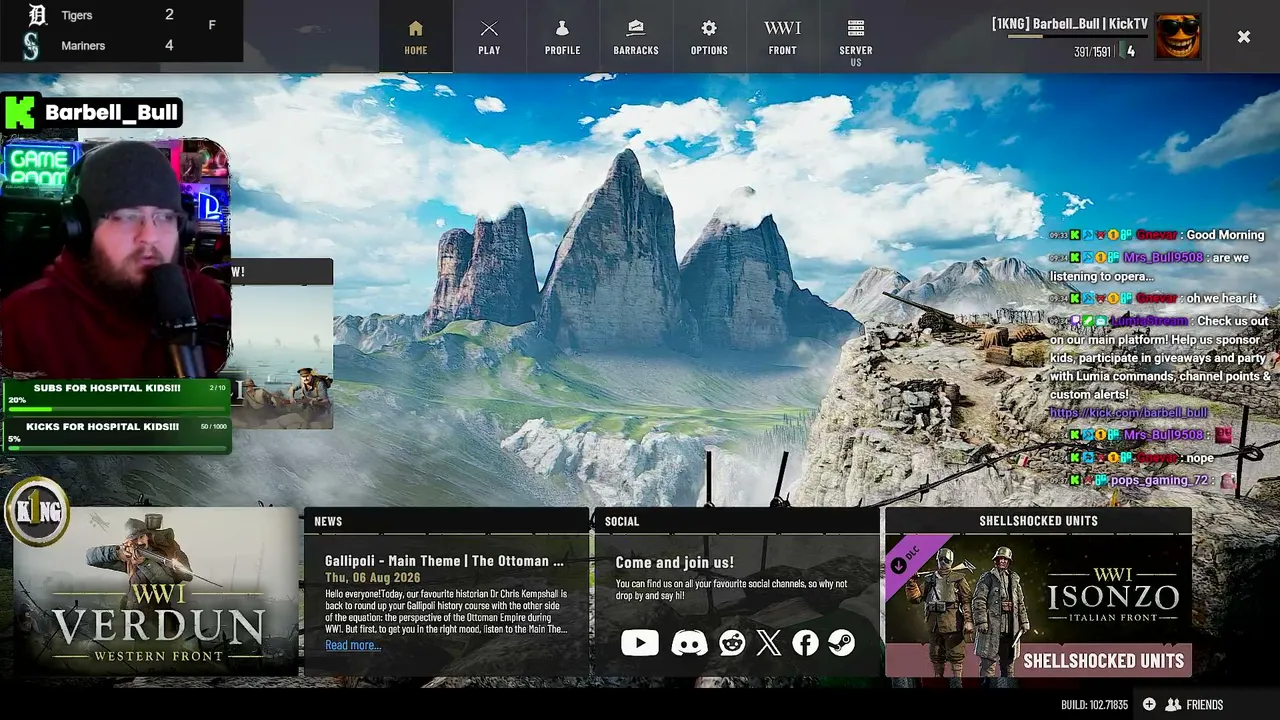The height and width of the screenshot is (720, 1280).
Task: Click the Mrs_Bull9508 opera chat message
Action: pyautogui.click(x=1149, y=267)
